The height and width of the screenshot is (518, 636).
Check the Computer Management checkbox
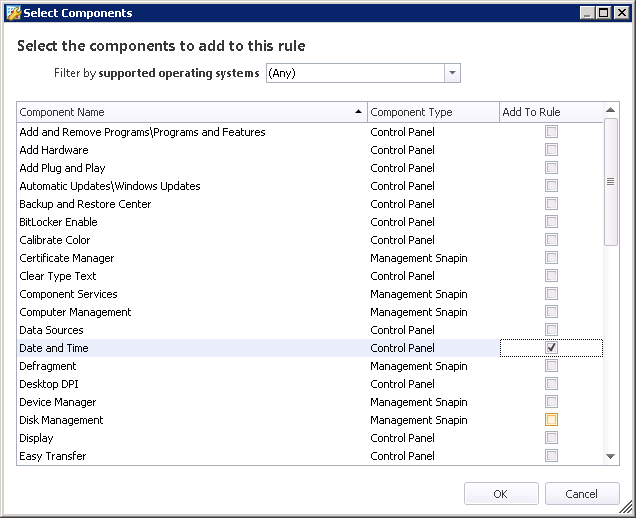[x=551, y=312]
